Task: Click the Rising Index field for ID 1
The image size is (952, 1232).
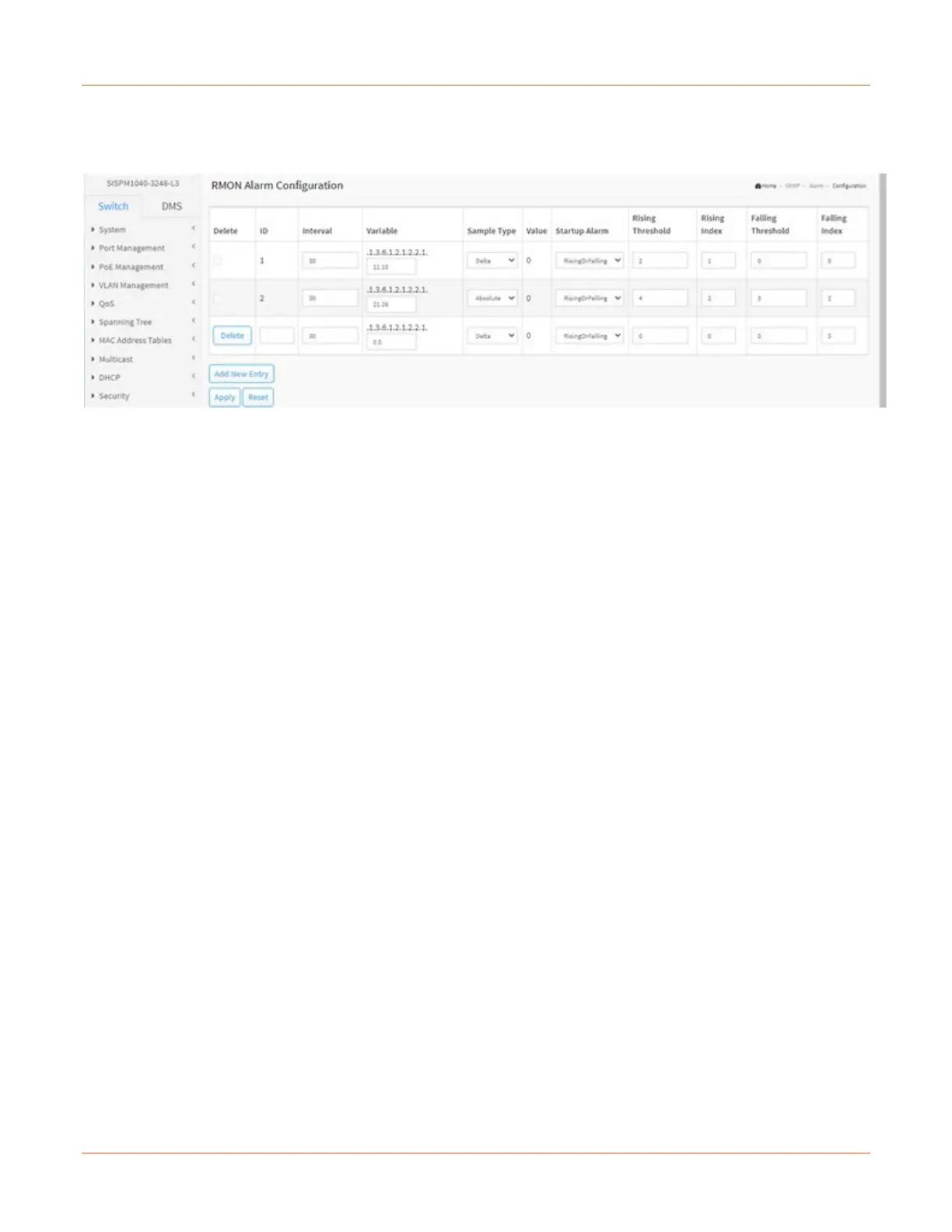Action: pos(719,261)
